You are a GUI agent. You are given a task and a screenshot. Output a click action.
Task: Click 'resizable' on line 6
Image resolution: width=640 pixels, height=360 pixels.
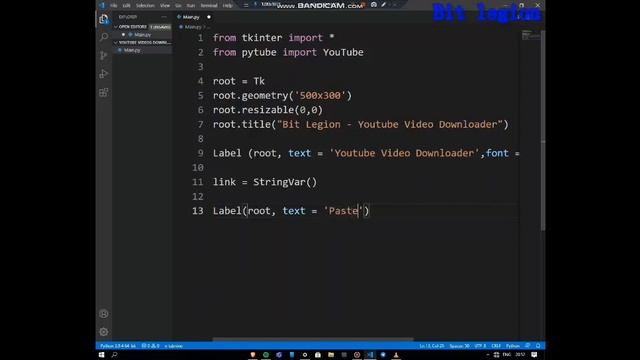[267, 110]
